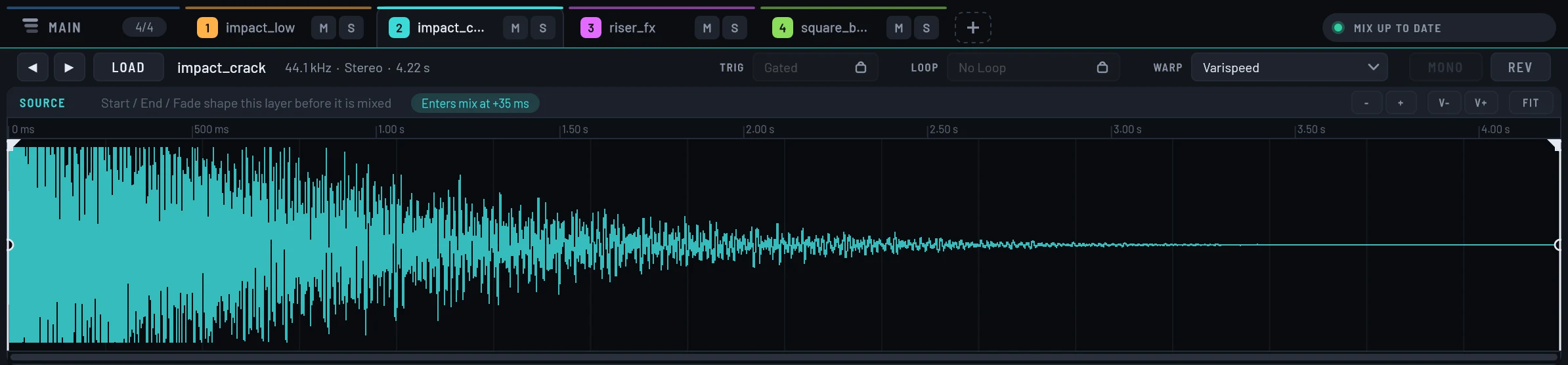Viewport: 1568px width, 365px height.
Task: Increase vertical zoom with V+ button
Action: coord(1481,103)
